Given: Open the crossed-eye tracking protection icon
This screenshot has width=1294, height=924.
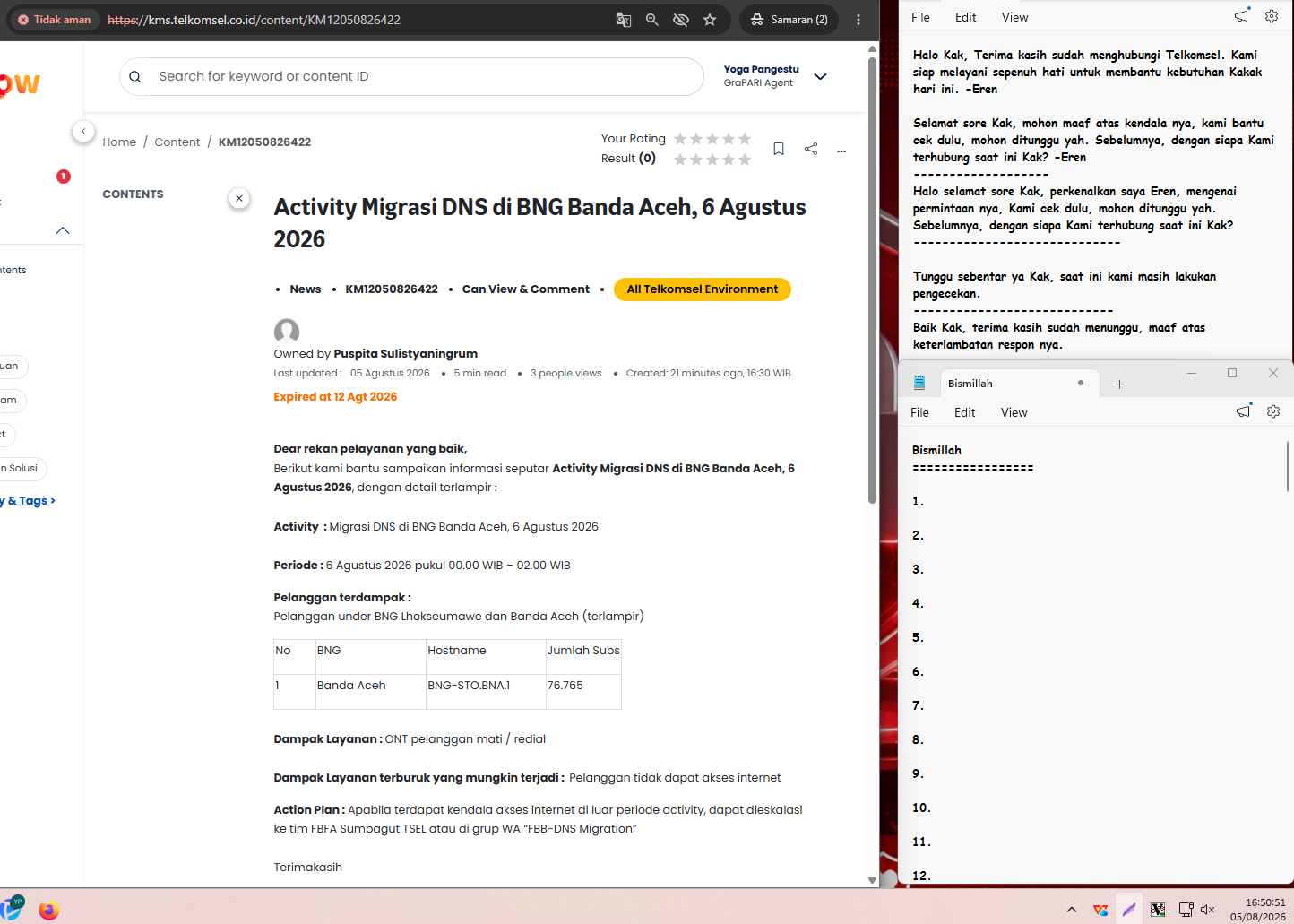Looking at the screenshot, I should 681,20.
